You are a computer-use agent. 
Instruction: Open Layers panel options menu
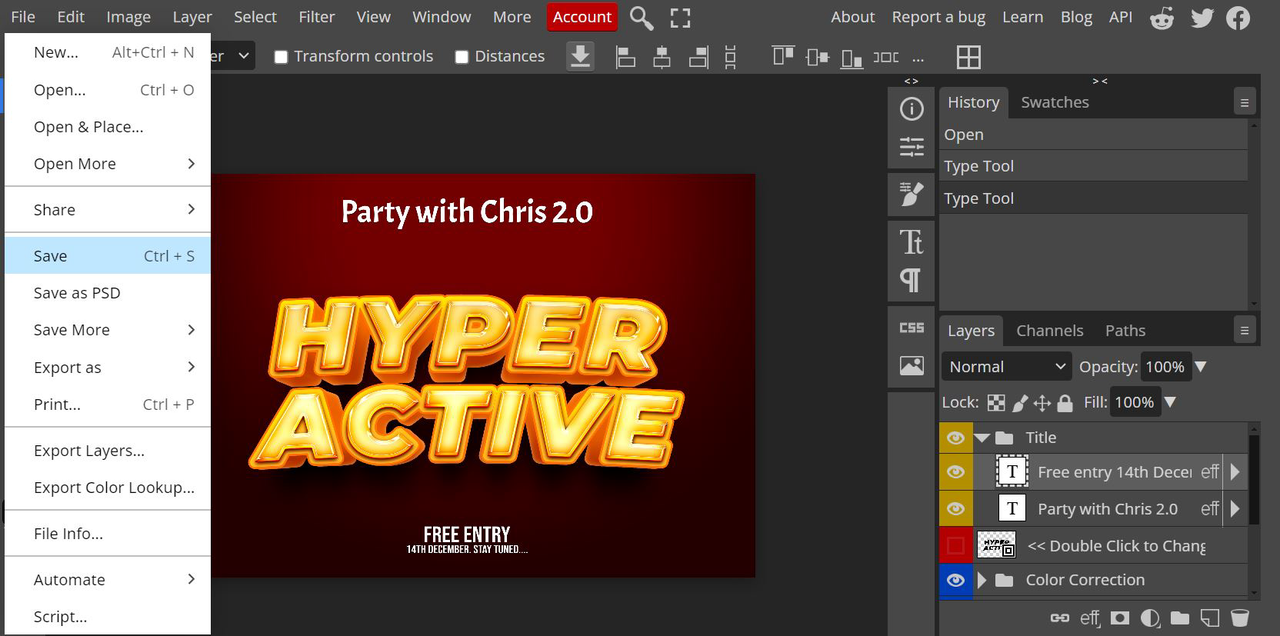point(1245,330)
